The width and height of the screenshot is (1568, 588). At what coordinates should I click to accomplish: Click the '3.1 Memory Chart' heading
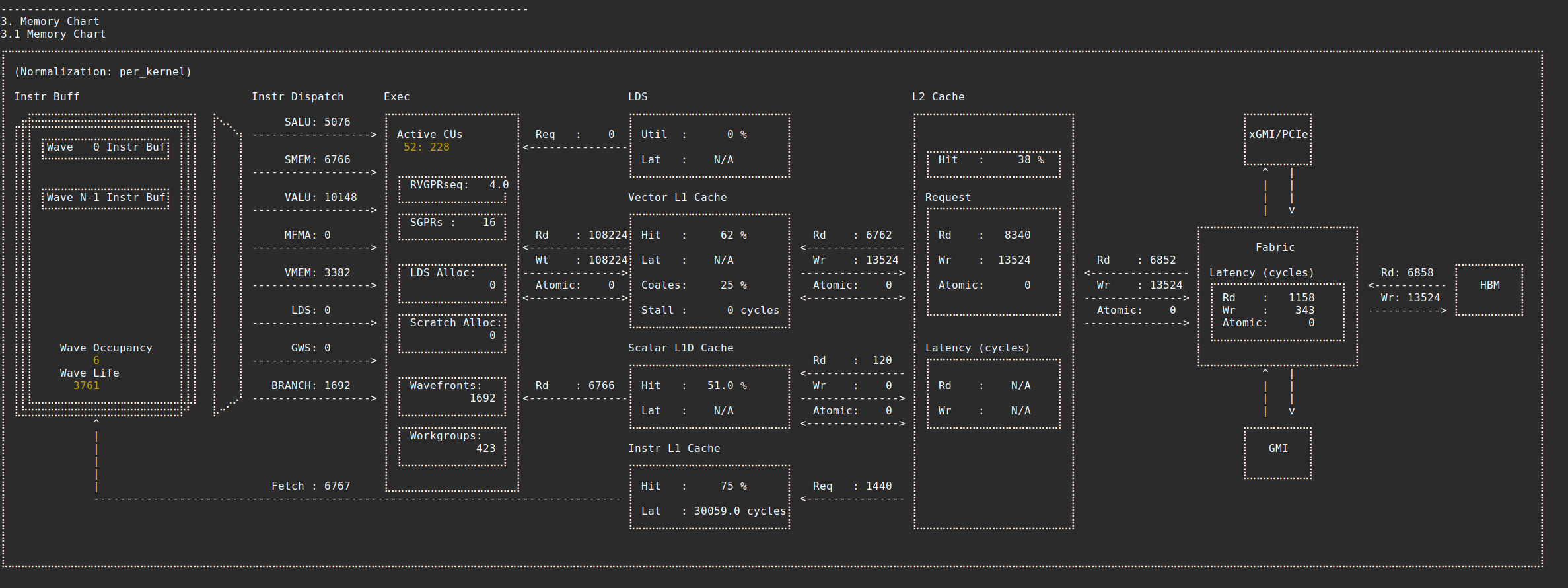[x=53, y=34]
